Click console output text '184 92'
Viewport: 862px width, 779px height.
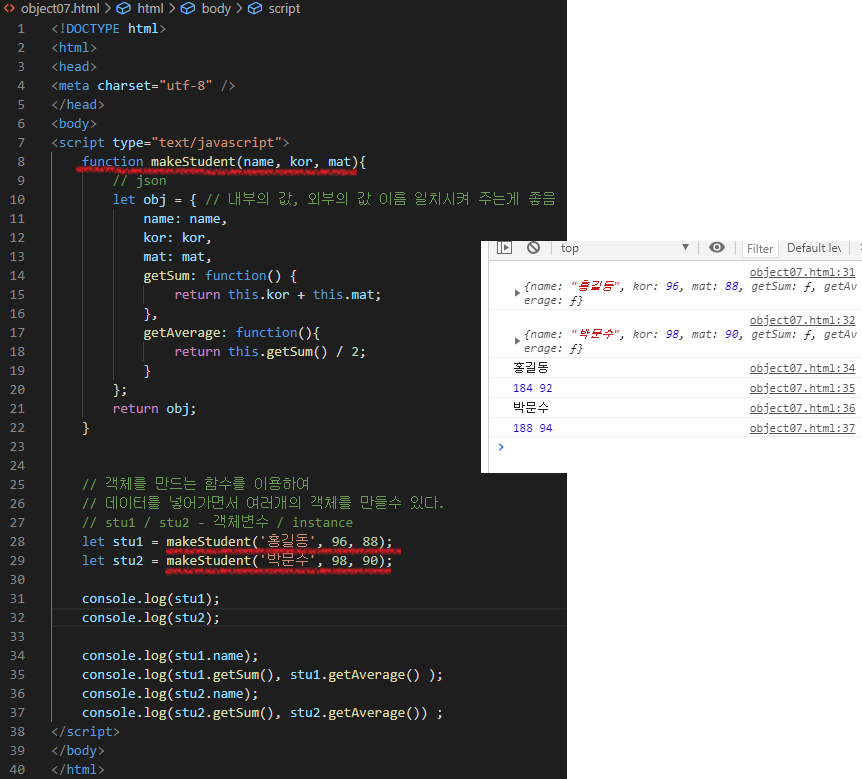click(x=532, y=388)
